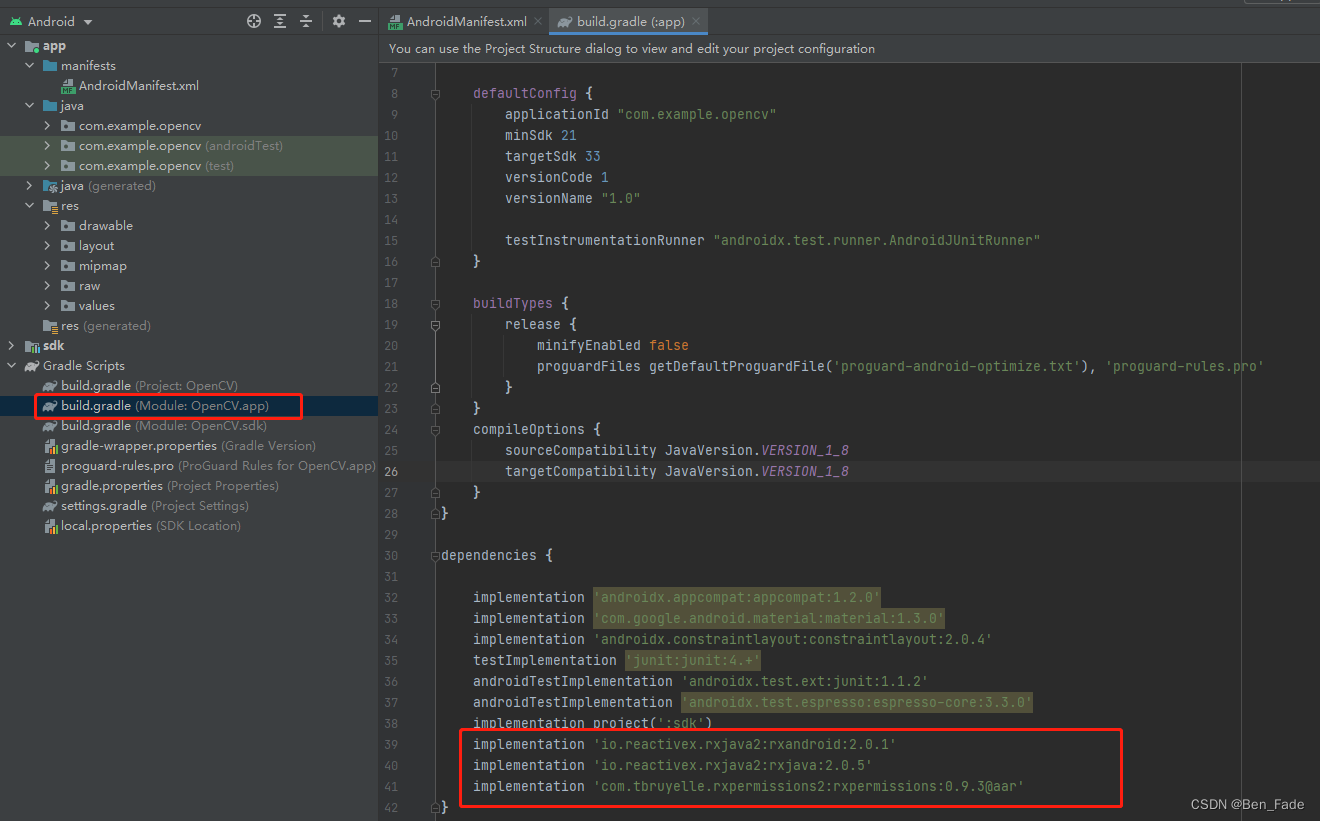Expand the com.example.opencv package
Viewport: 1320px width, 821px height.
point(45,125)
